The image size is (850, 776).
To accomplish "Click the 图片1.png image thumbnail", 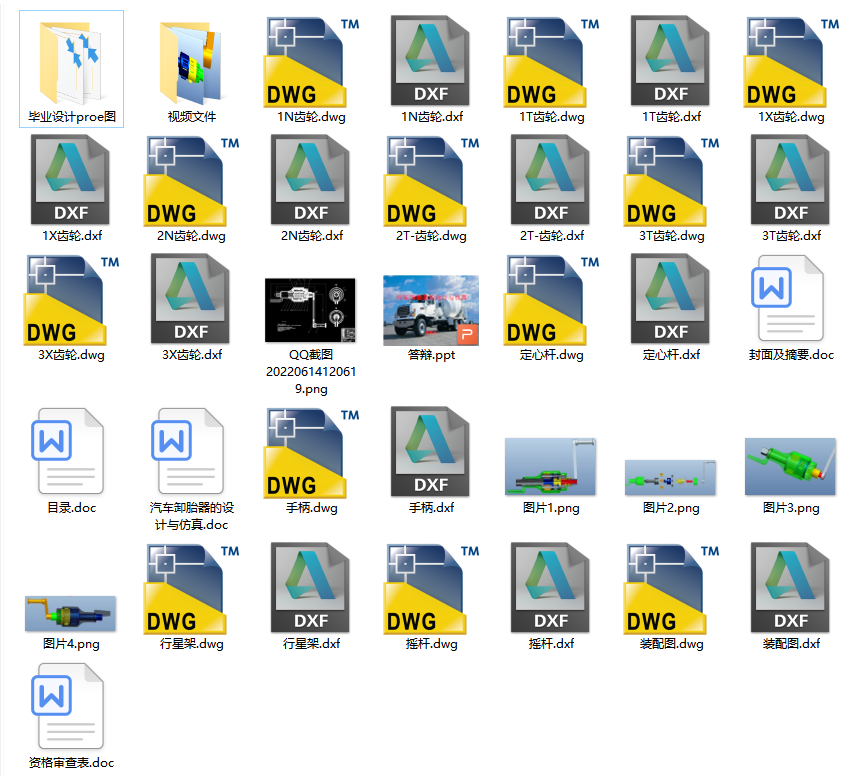I will point(551,467).
